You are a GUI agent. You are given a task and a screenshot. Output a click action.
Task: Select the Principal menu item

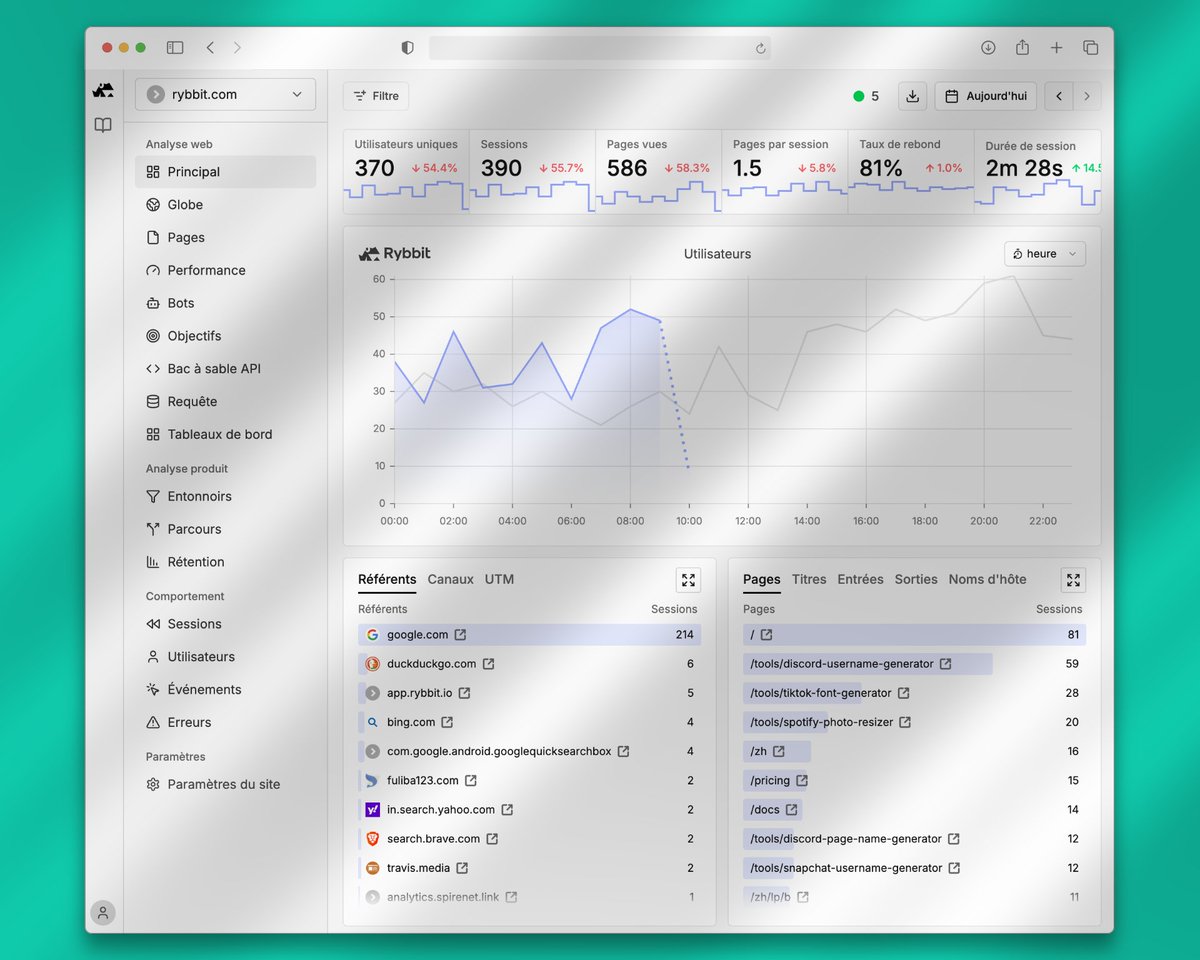225,172
